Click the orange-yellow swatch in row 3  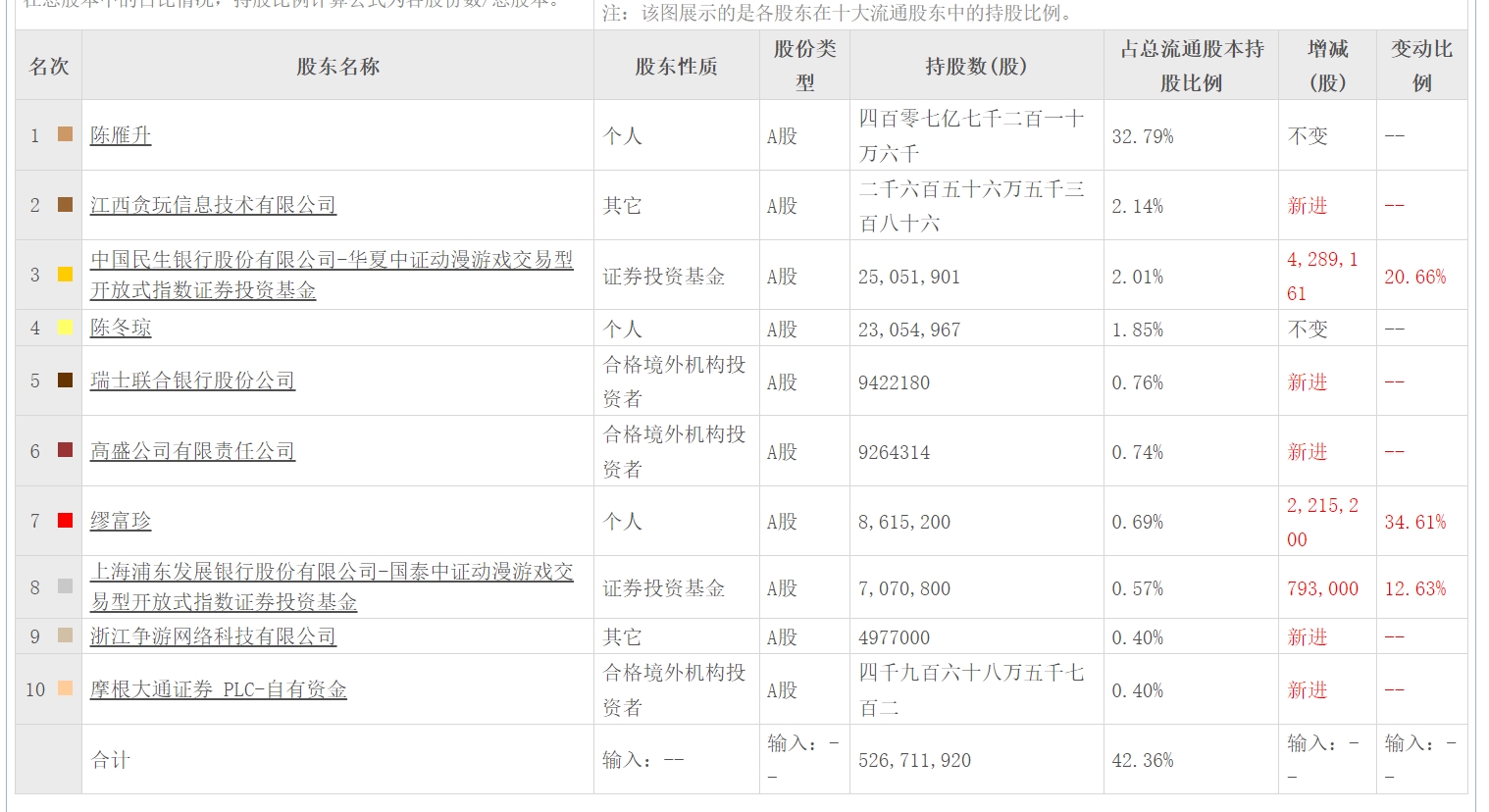66,275
